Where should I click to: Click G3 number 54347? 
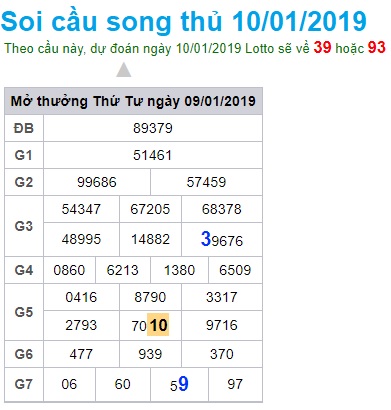pyautogui.click(x=81, y=209)
